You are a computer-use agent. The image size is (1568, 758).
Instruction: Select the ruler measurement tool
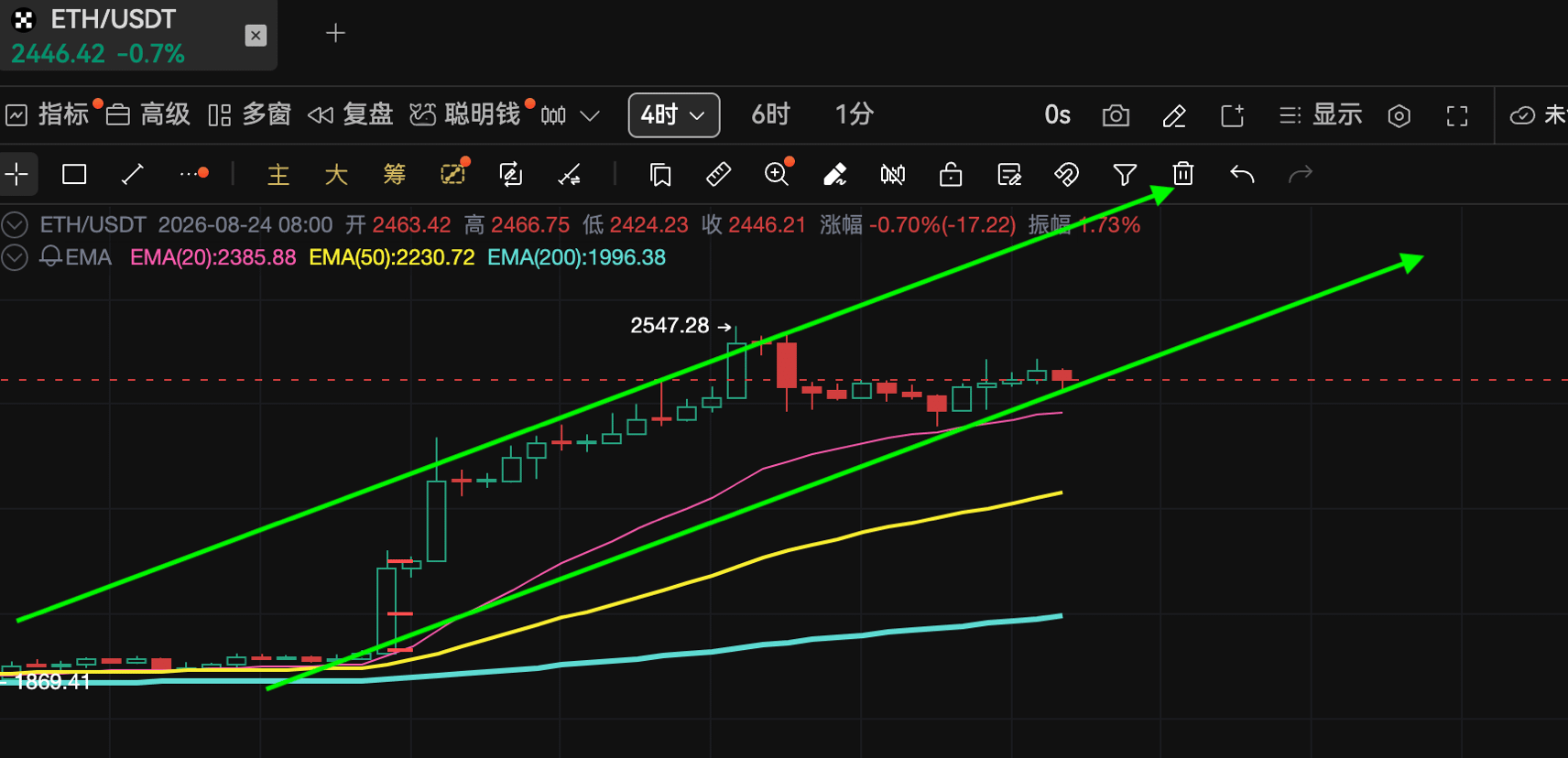719,174
